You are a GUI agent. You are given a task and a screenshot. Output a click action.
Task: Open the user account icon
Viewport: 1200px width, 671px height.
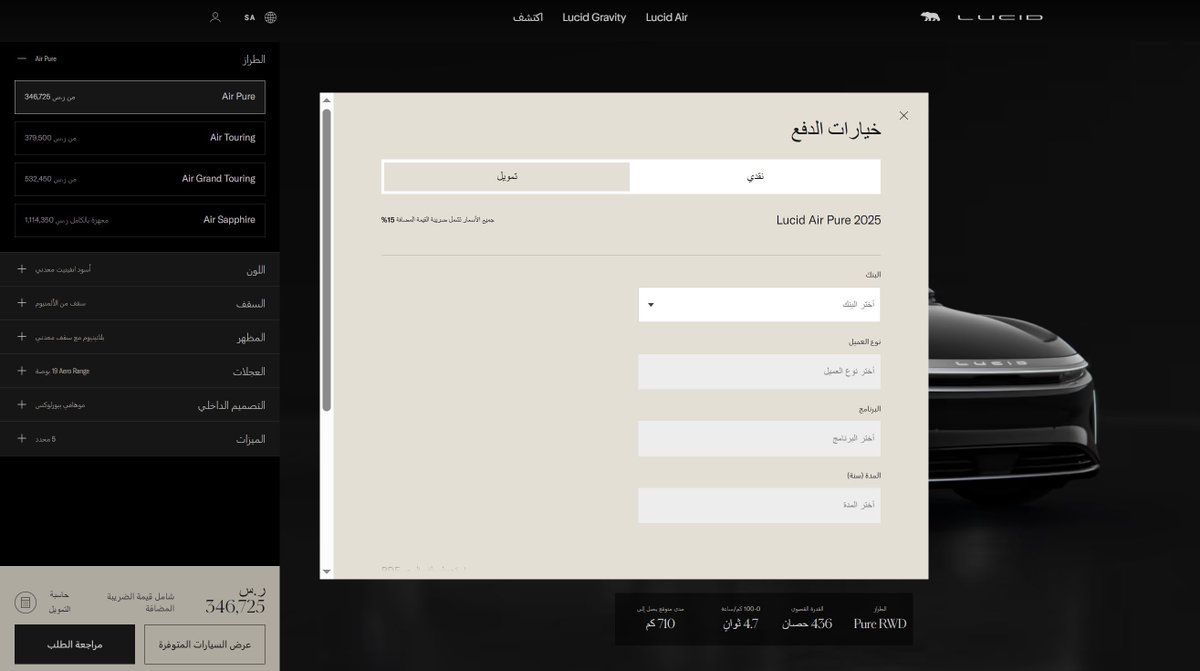pyautogui.click(x=215, y=17)
